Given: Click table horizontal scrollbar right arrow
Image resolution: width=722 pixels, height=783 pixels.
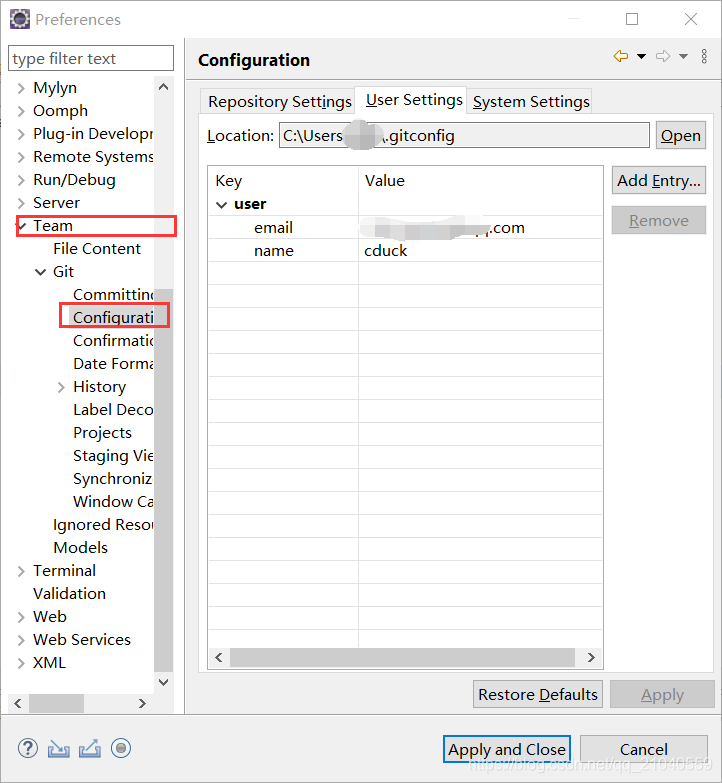Looking at the screenshot, I should point(591,657).
